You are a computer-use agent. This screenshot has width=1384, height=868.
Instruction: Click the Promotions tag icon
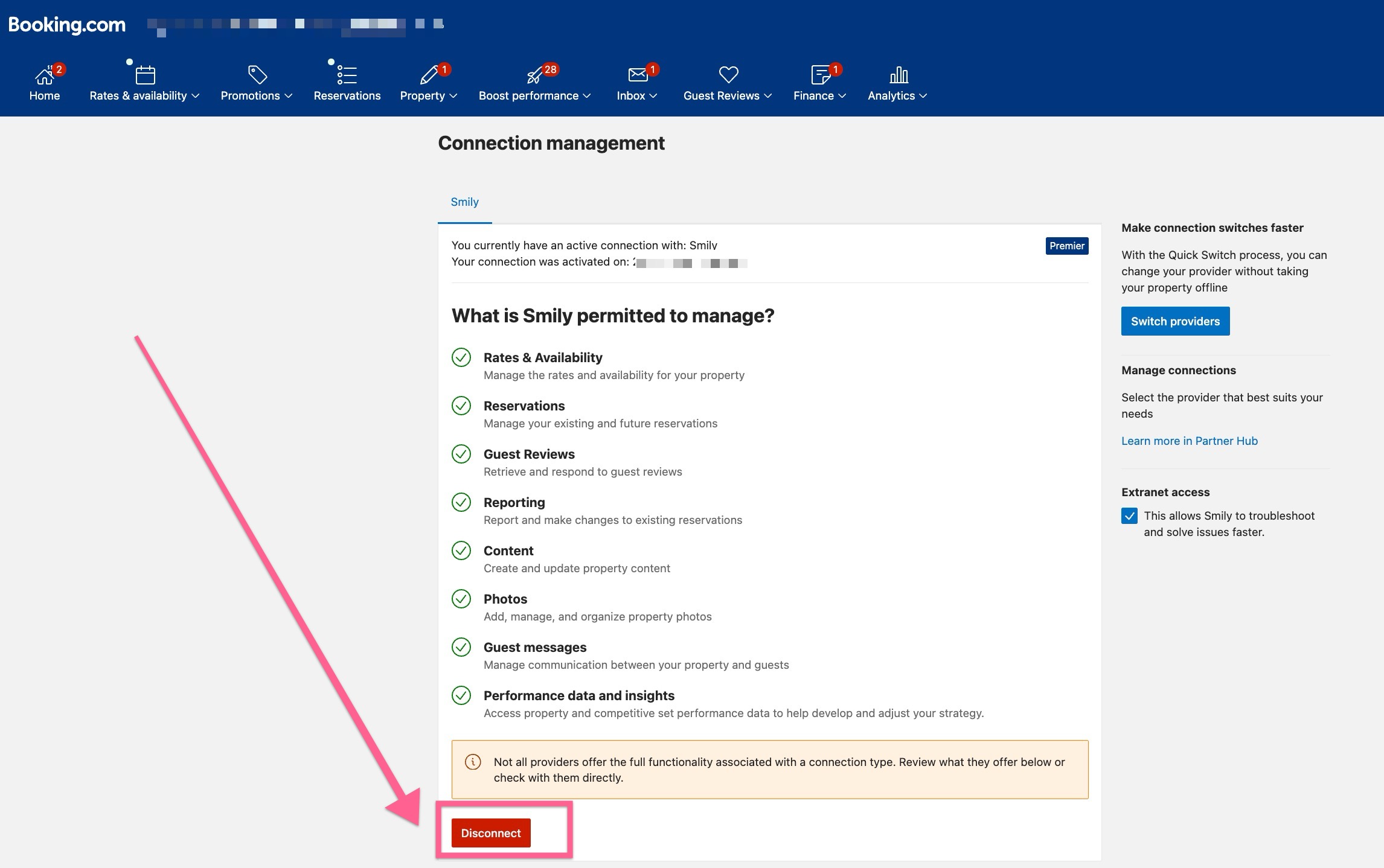point(257,75)
